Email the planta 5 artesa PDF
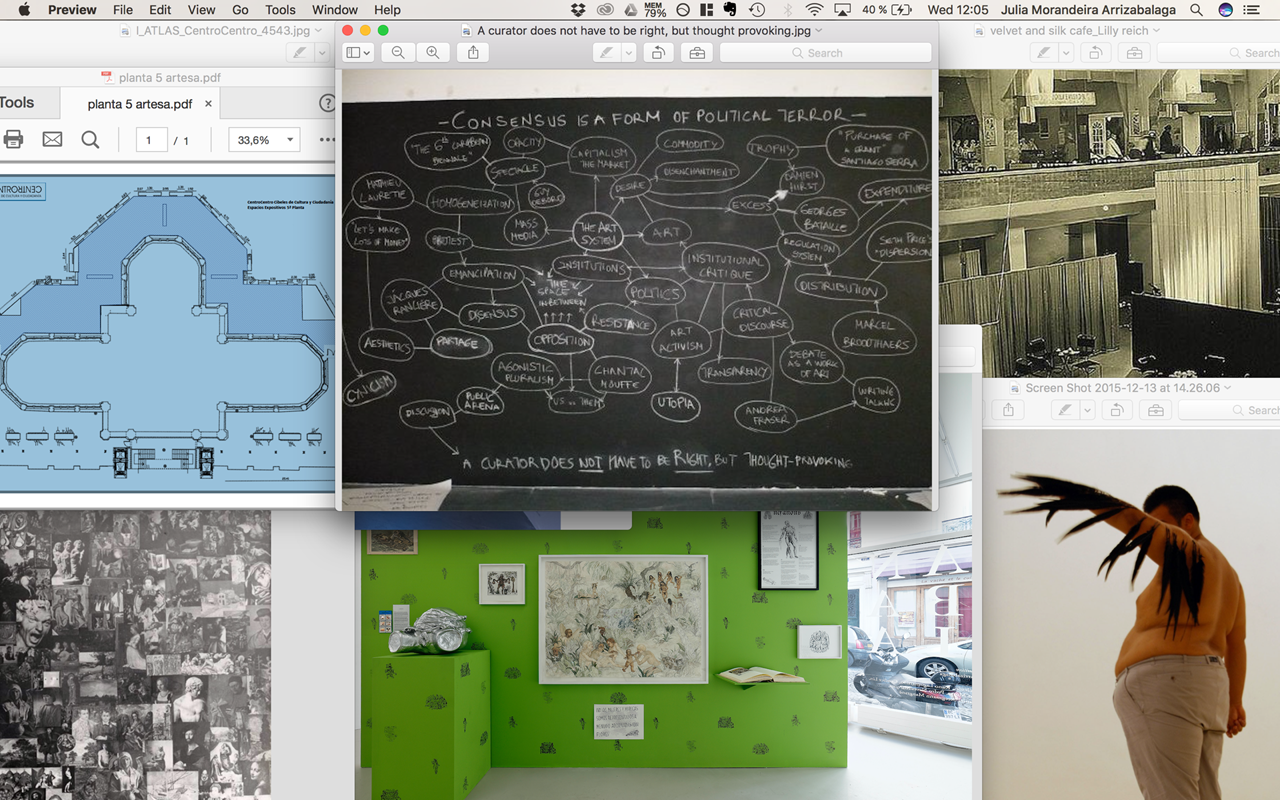The width and height of the screenshot is (1280, 800). 52,140
